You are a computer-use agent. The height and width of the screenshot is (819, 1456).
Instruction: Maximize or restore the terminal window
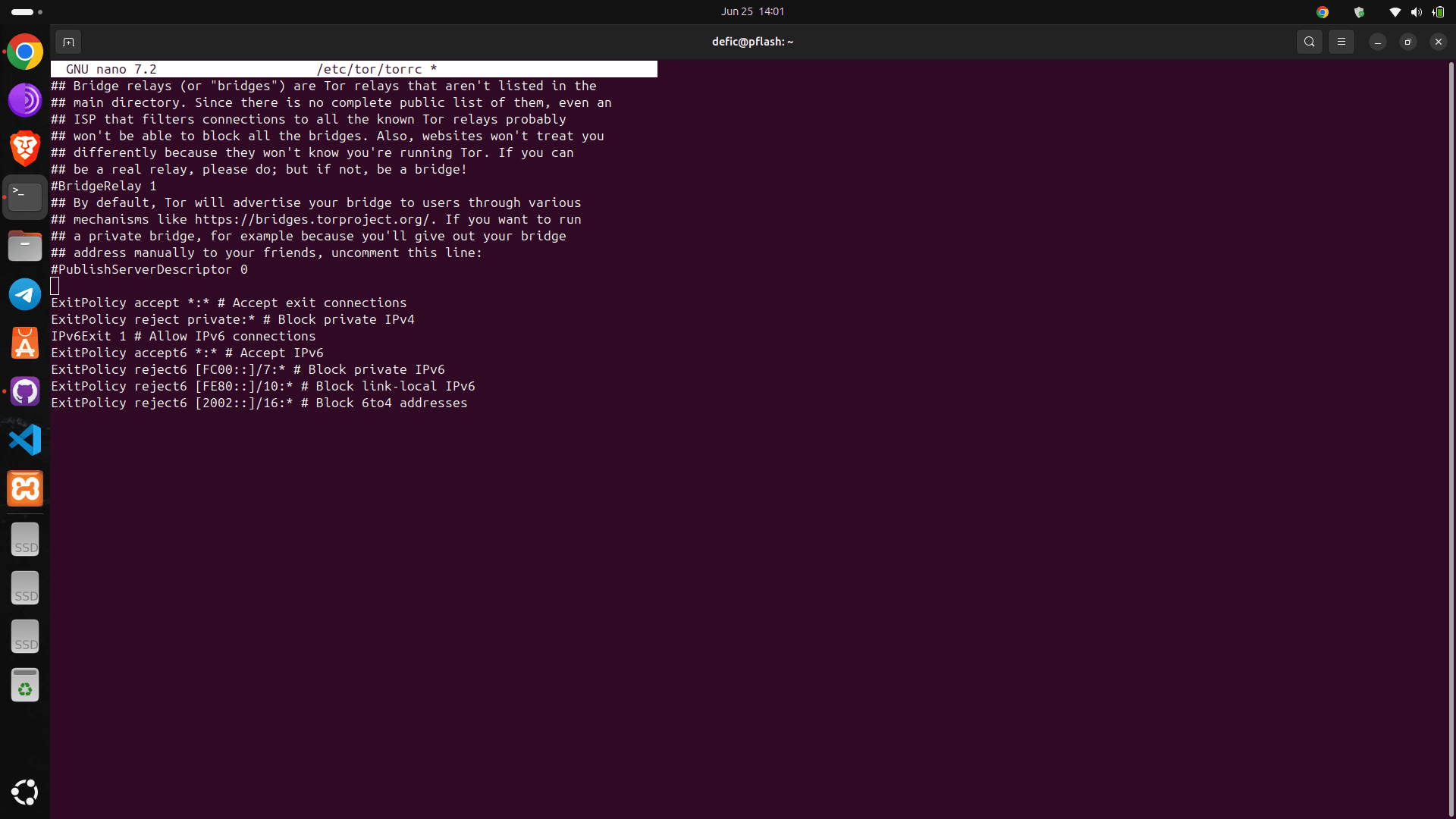click(1408, 42)
